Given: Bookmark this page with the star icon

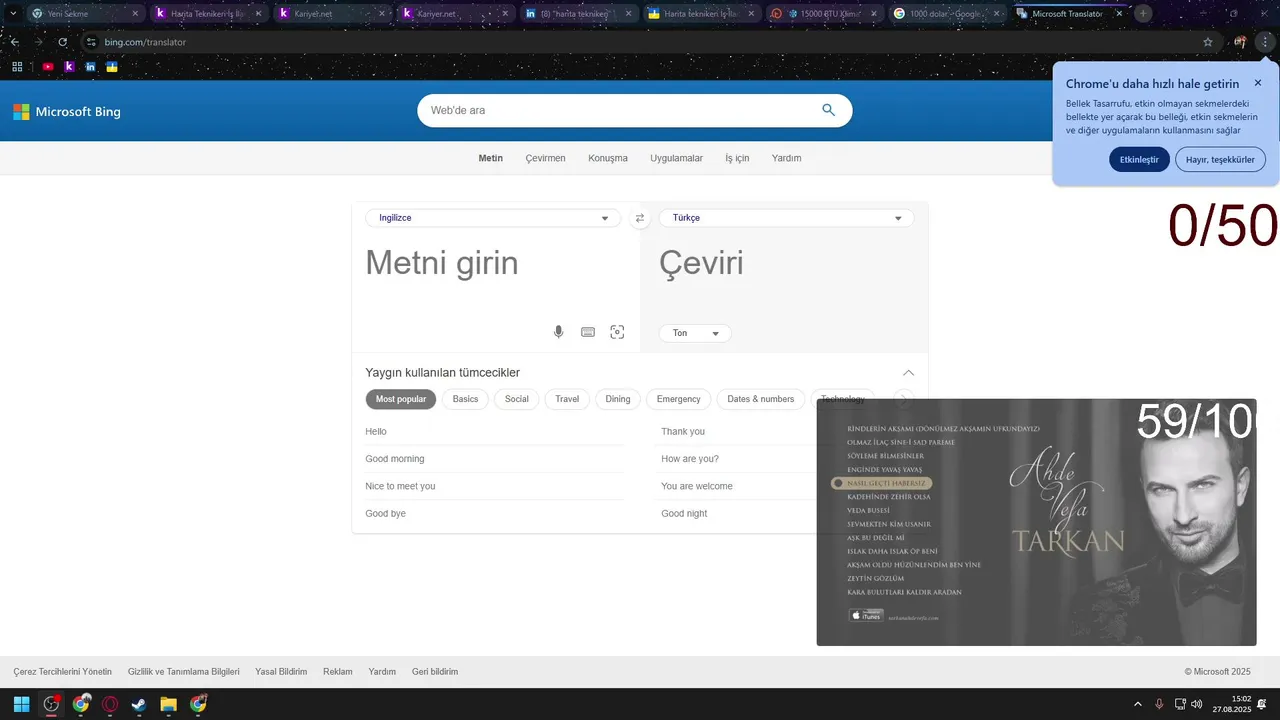Looking at the screenshot, I should point(1208,42).
